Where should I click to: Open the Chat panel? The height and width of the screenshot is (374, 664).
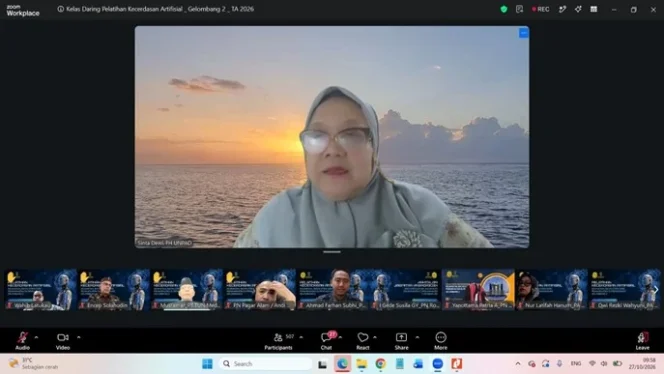coord(326,341)
